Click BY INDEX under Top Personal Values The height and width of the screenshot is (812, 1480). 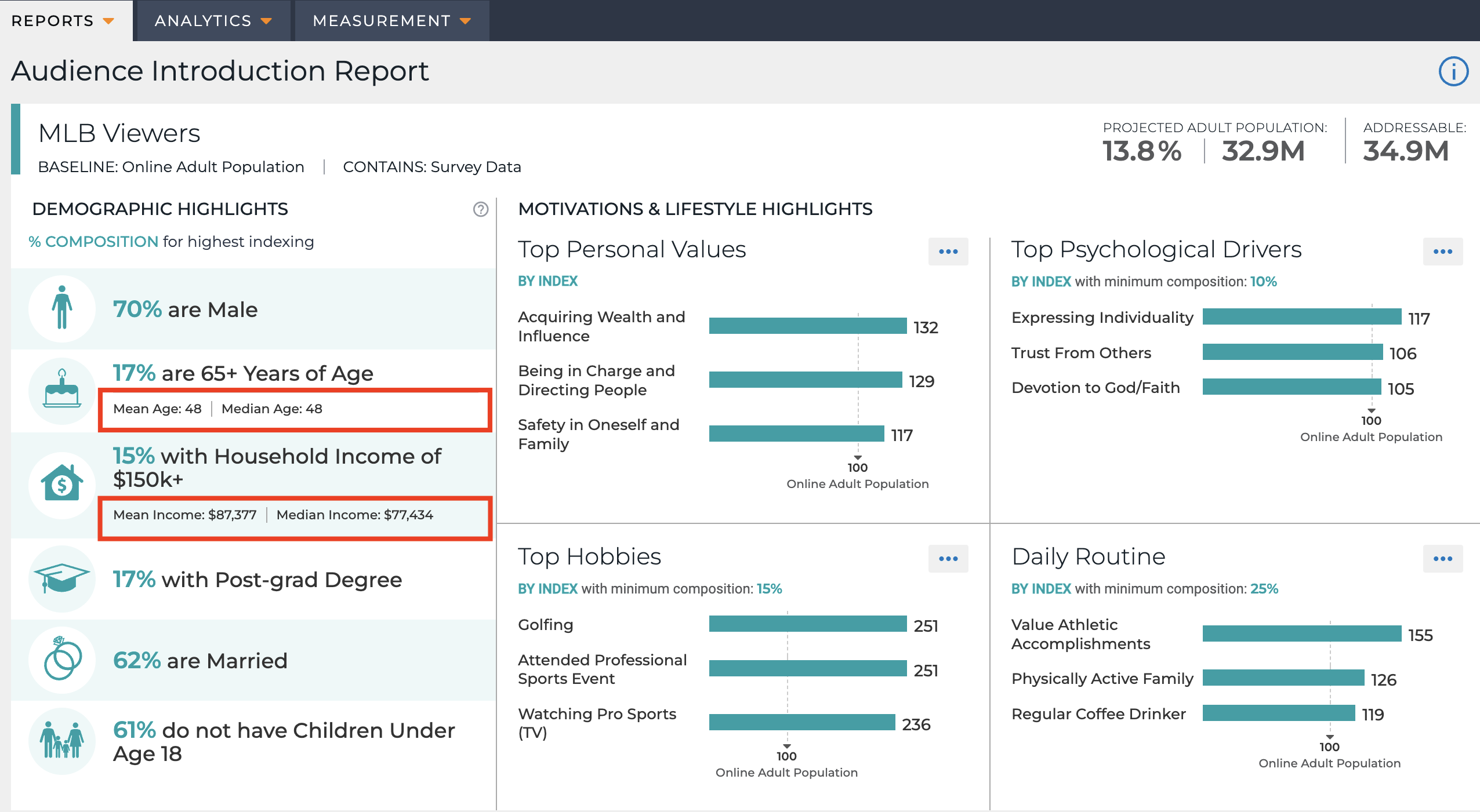click(548, 281)
